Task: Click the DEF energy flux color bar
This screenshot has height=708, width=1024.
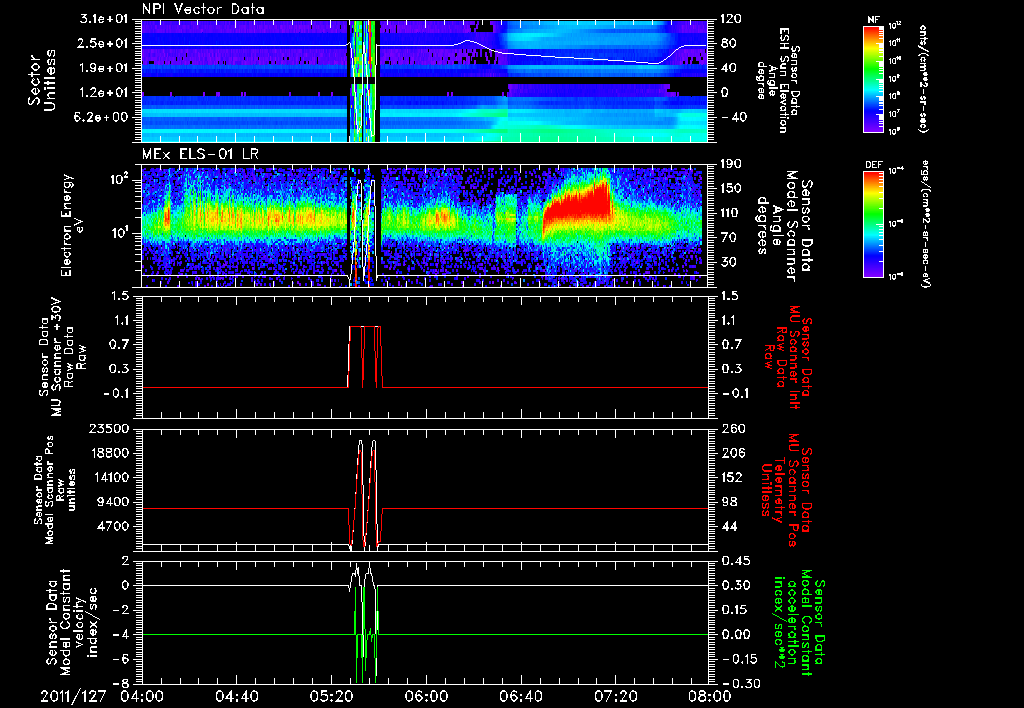Action: tap(873, 224)
